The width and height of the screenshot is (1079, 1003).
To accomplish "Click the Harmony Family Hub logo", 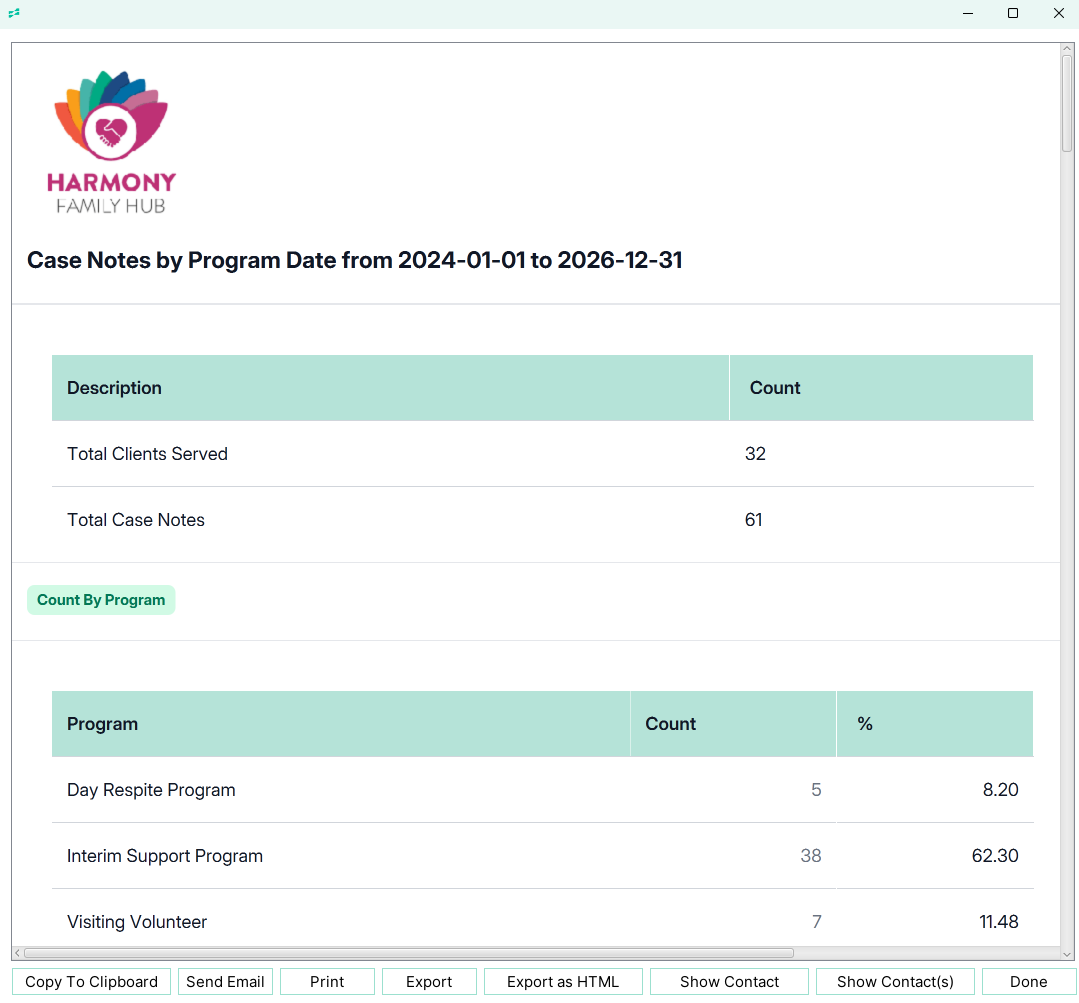I will [x=111, y=141].
